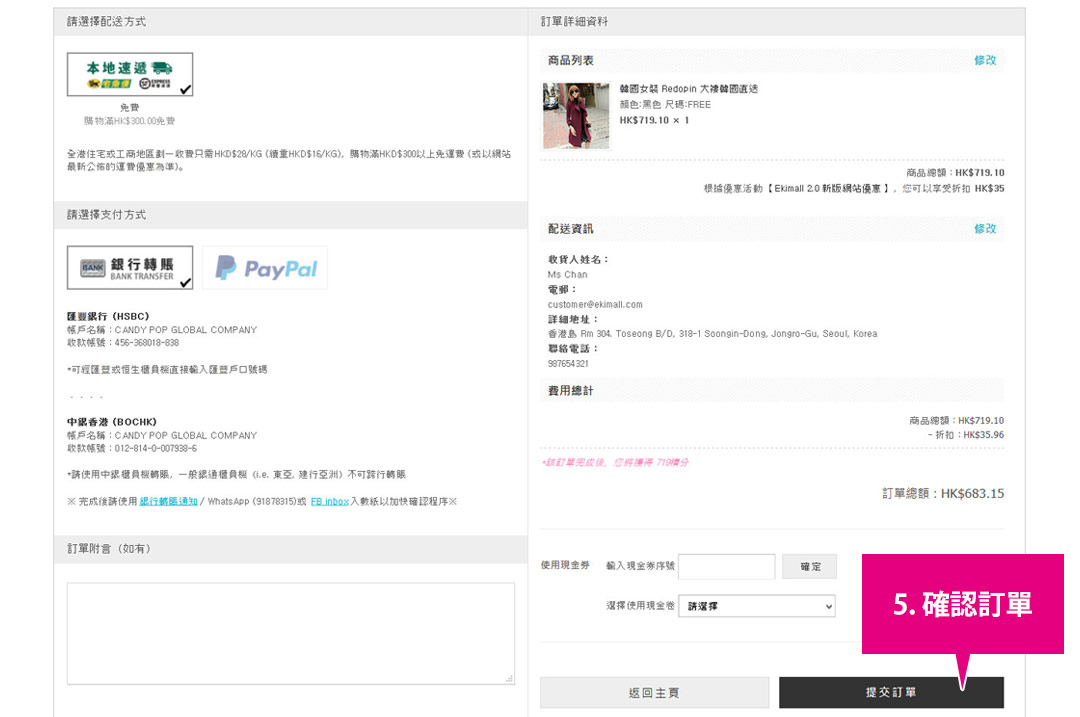
Task: Focus the 輸入現金券序號 input field
Action: tap(726, 567)
